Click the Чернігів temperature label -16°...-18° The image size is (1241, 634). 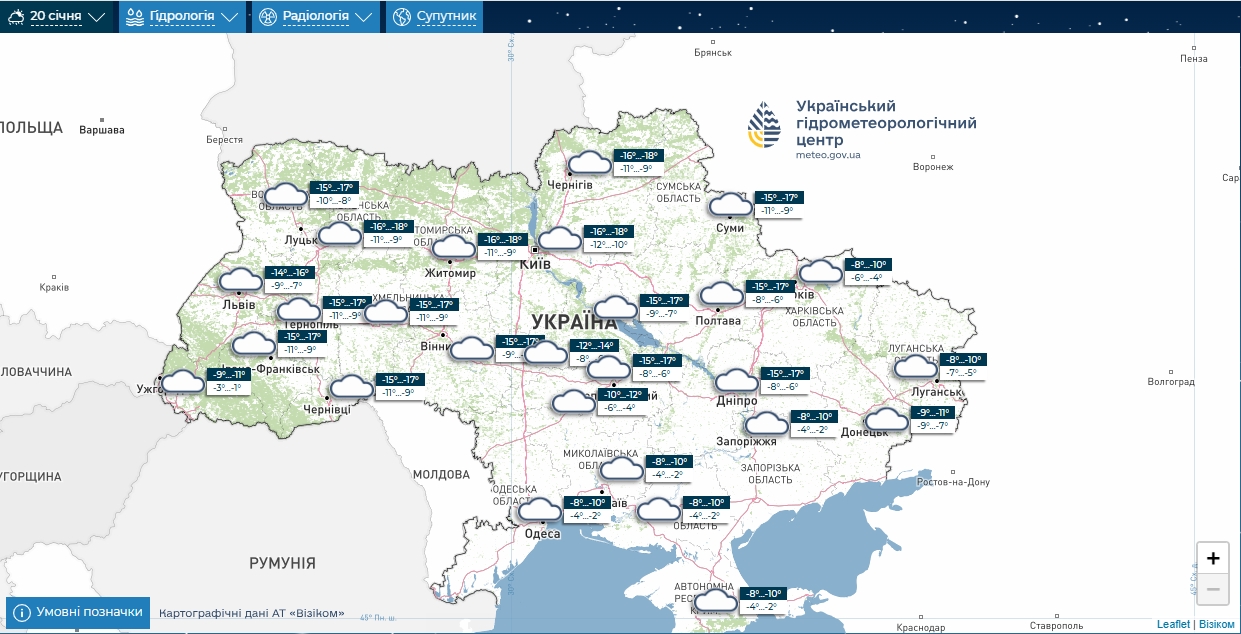[637, 156]
